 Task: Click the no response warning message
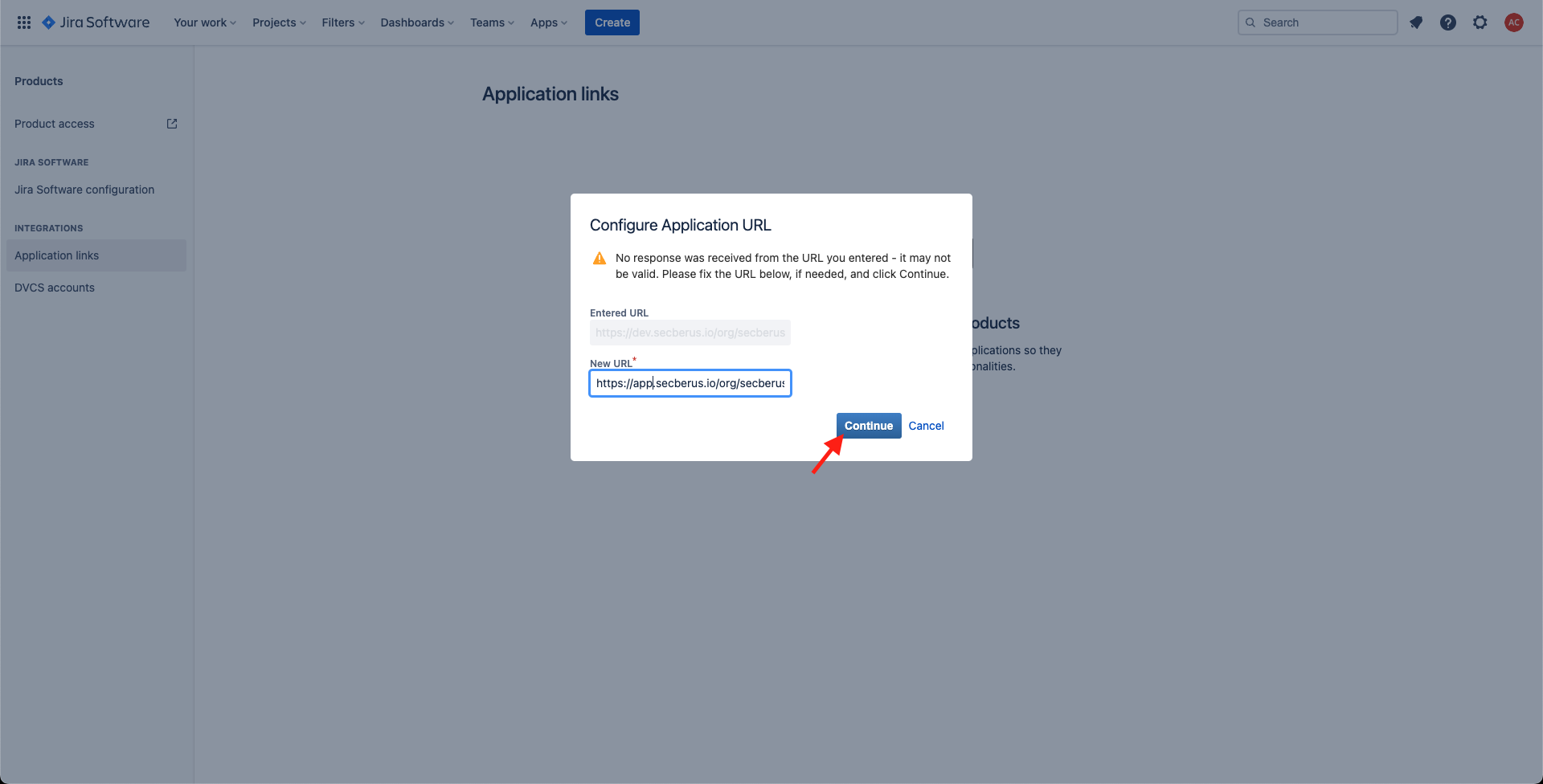click(x=783, y=266)
